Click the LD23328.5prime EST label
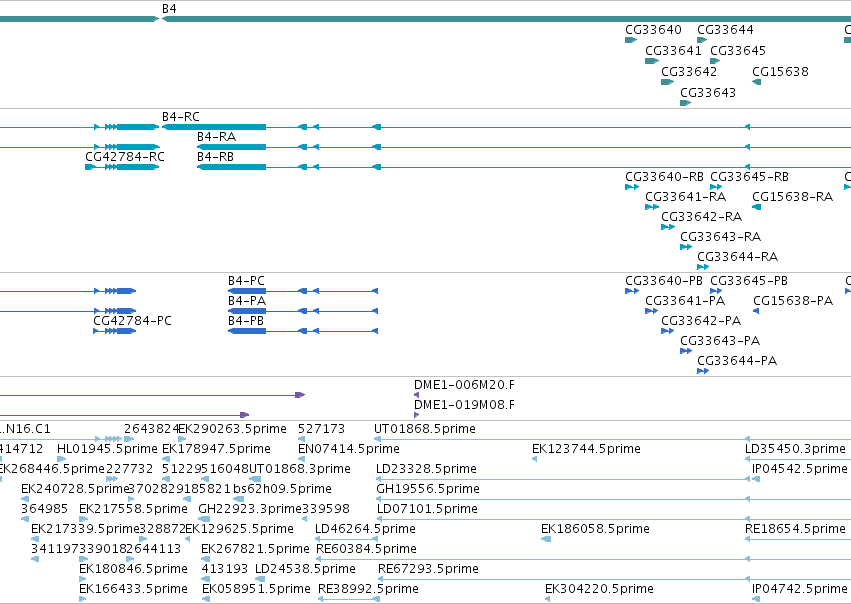Viewport: 851px width, 604px height. [426, 469]
